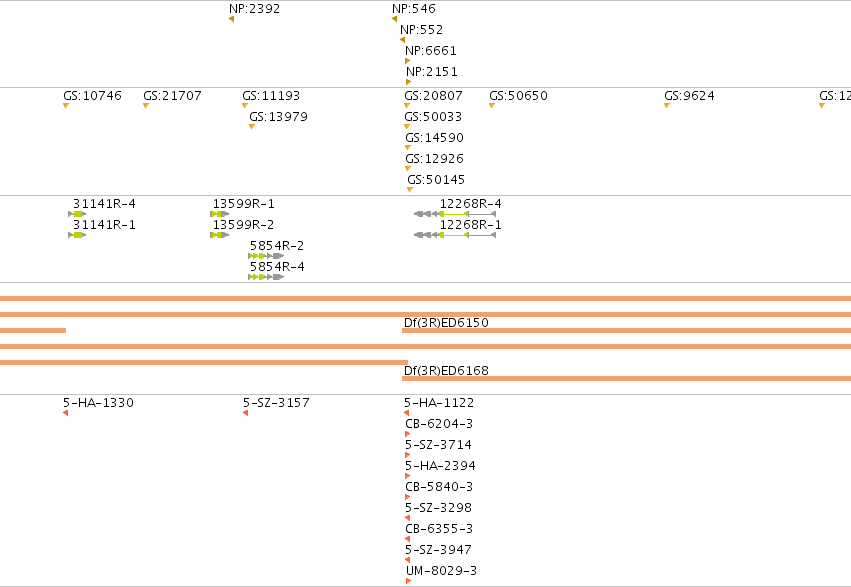Click the Df(3R)ED6150 label
The height and width of the screenshot is (587, 851).
coord(446,323)
